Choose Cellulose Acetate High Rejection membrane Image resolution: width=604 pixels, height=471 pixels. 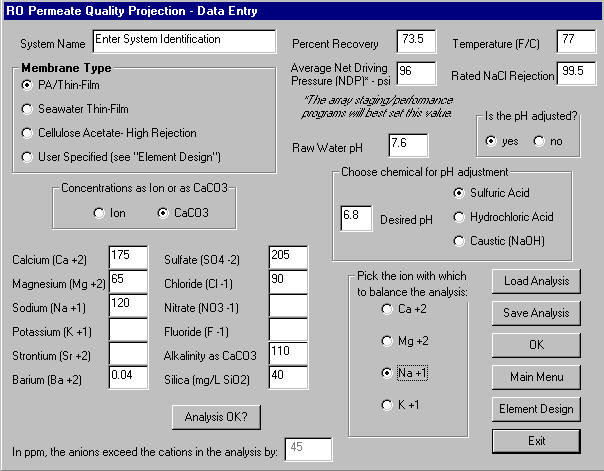click(28, 133)
